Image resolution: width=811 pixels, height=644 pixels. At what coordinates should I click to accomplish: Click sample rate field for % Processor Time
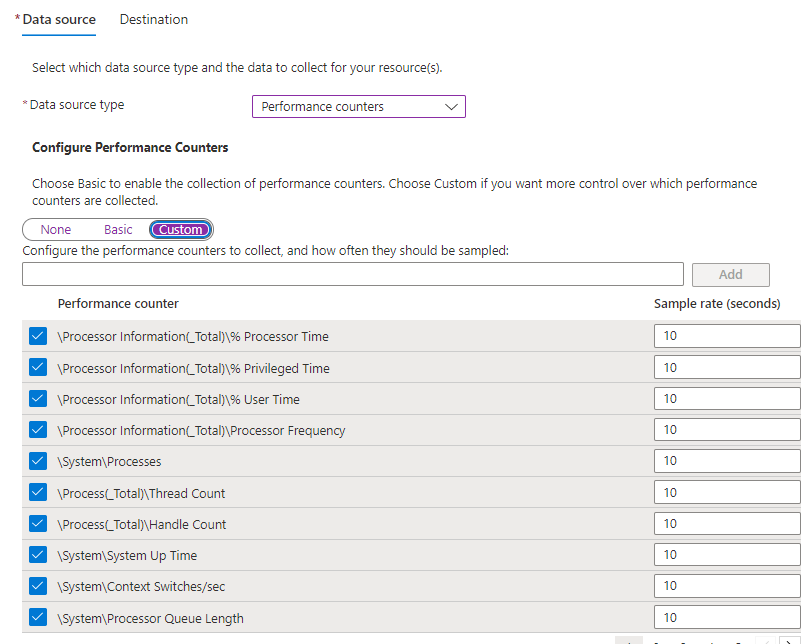(727, 336)
